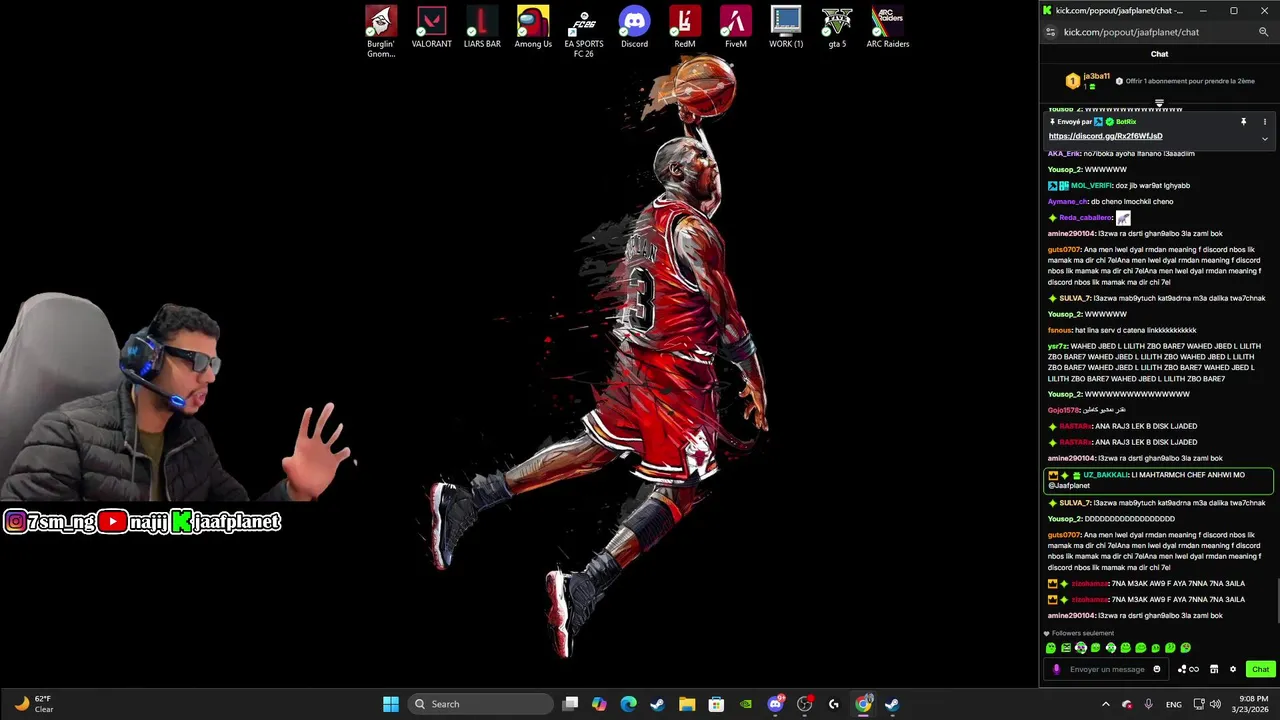This screenshot has width=1280, height=720.
Task: Click the last green quick emote
Action: pyautogui.click(x=1186, y=648)
